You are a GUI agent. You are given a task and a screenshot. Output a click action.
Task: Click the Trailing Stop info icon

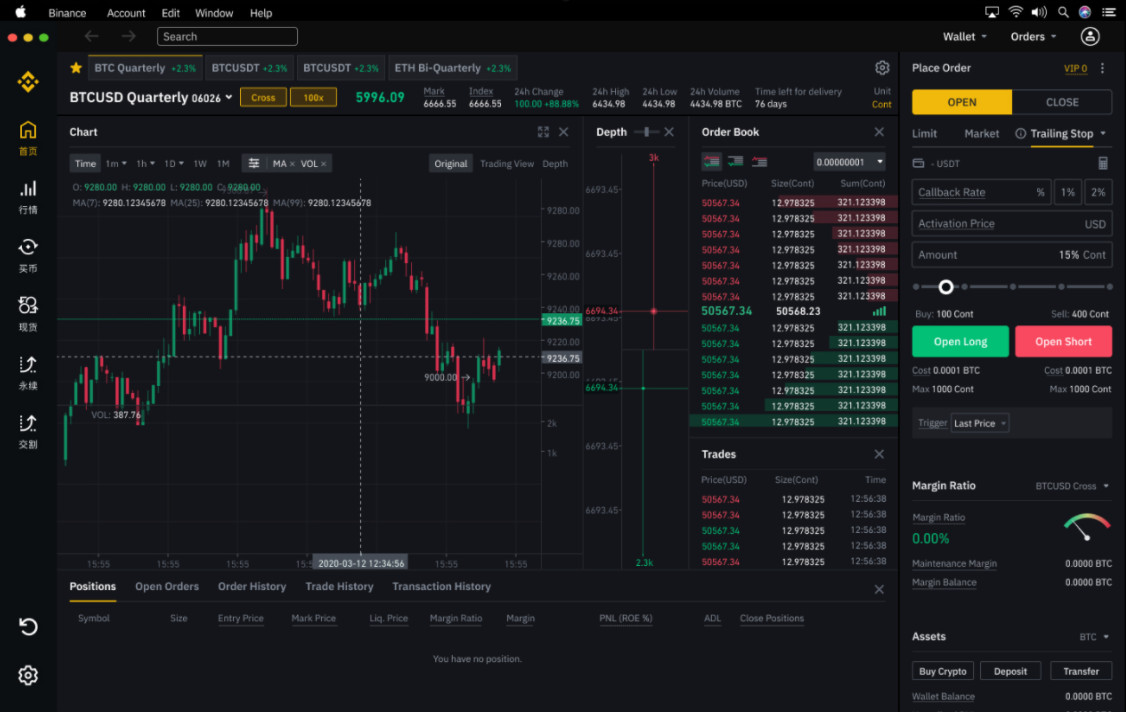tap(1020, 134)
